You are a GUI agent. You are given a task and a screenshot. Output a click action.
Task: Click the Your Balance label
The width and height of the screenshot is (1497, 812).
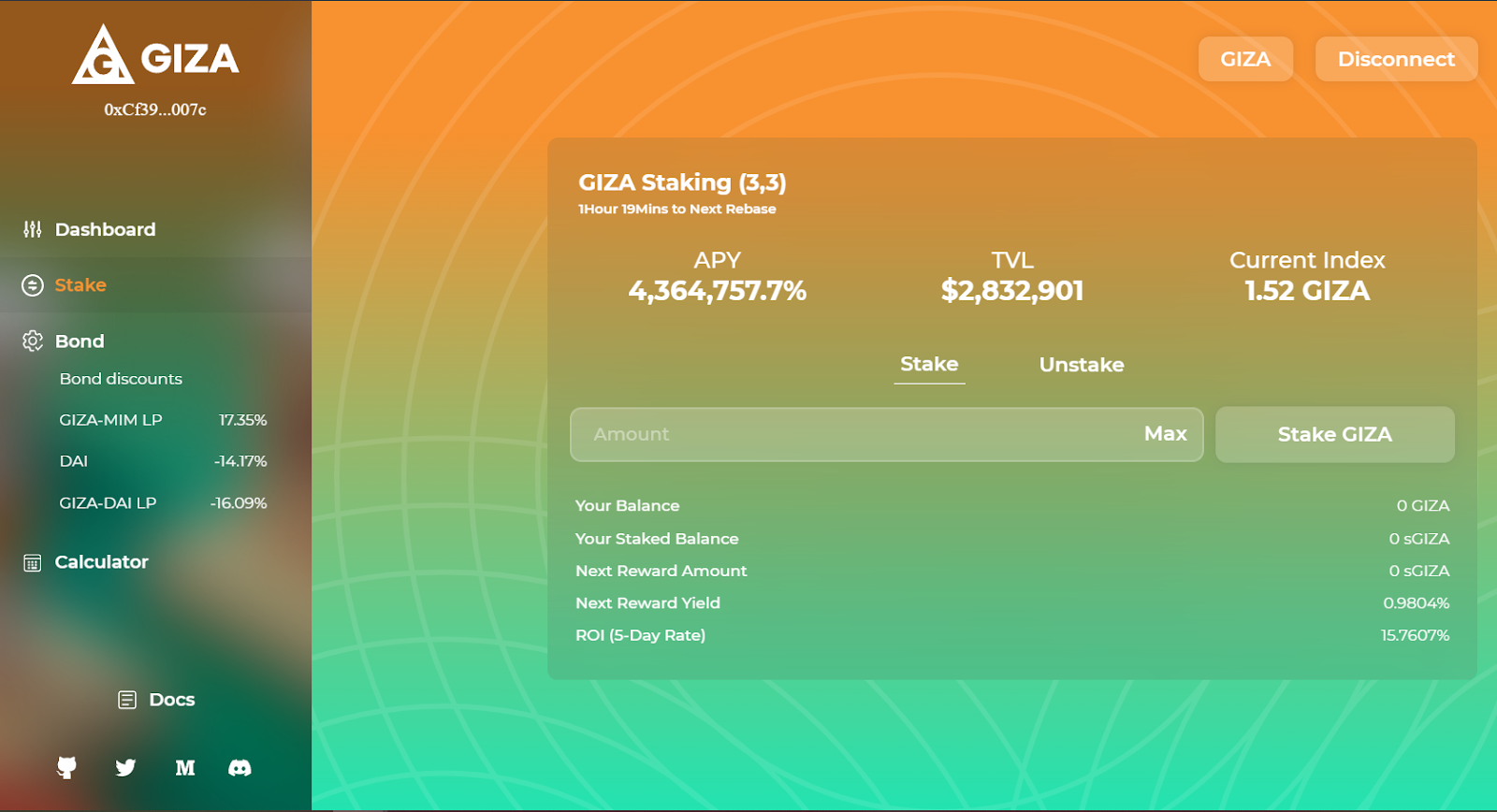[628, 506]
